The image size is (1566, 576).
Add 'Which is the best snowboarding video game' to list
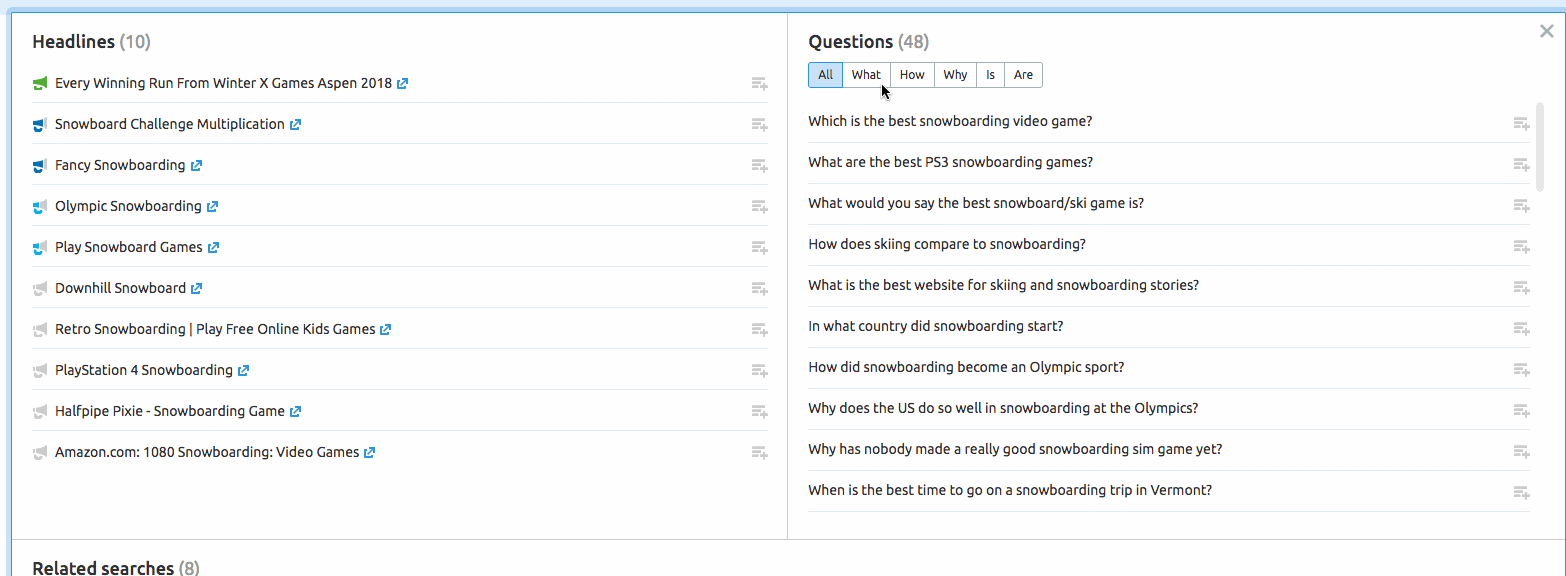click(1521, 123)
